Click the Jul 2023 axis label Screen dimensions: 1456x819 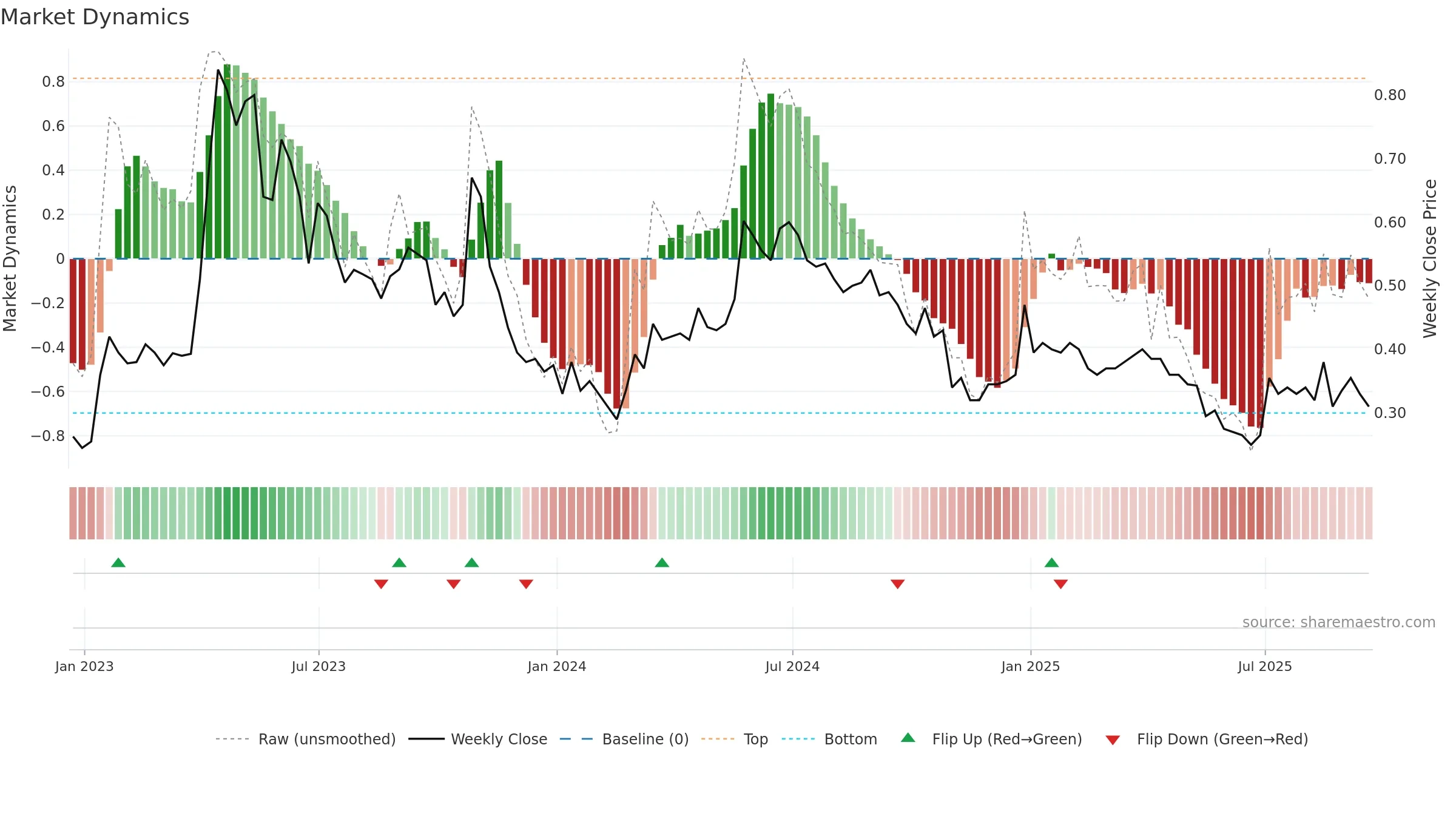coord(318,666)
